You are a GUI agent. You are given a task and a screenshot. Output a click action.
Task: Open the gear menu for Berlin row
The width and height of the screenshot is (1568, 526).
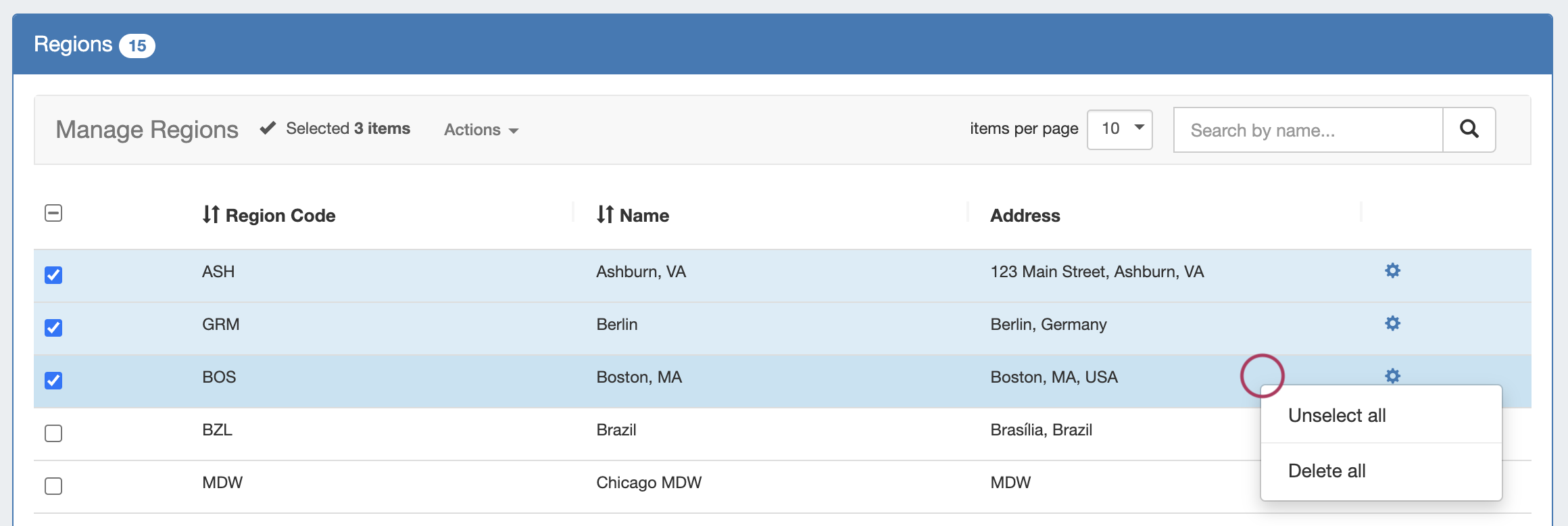[1392, 324]
